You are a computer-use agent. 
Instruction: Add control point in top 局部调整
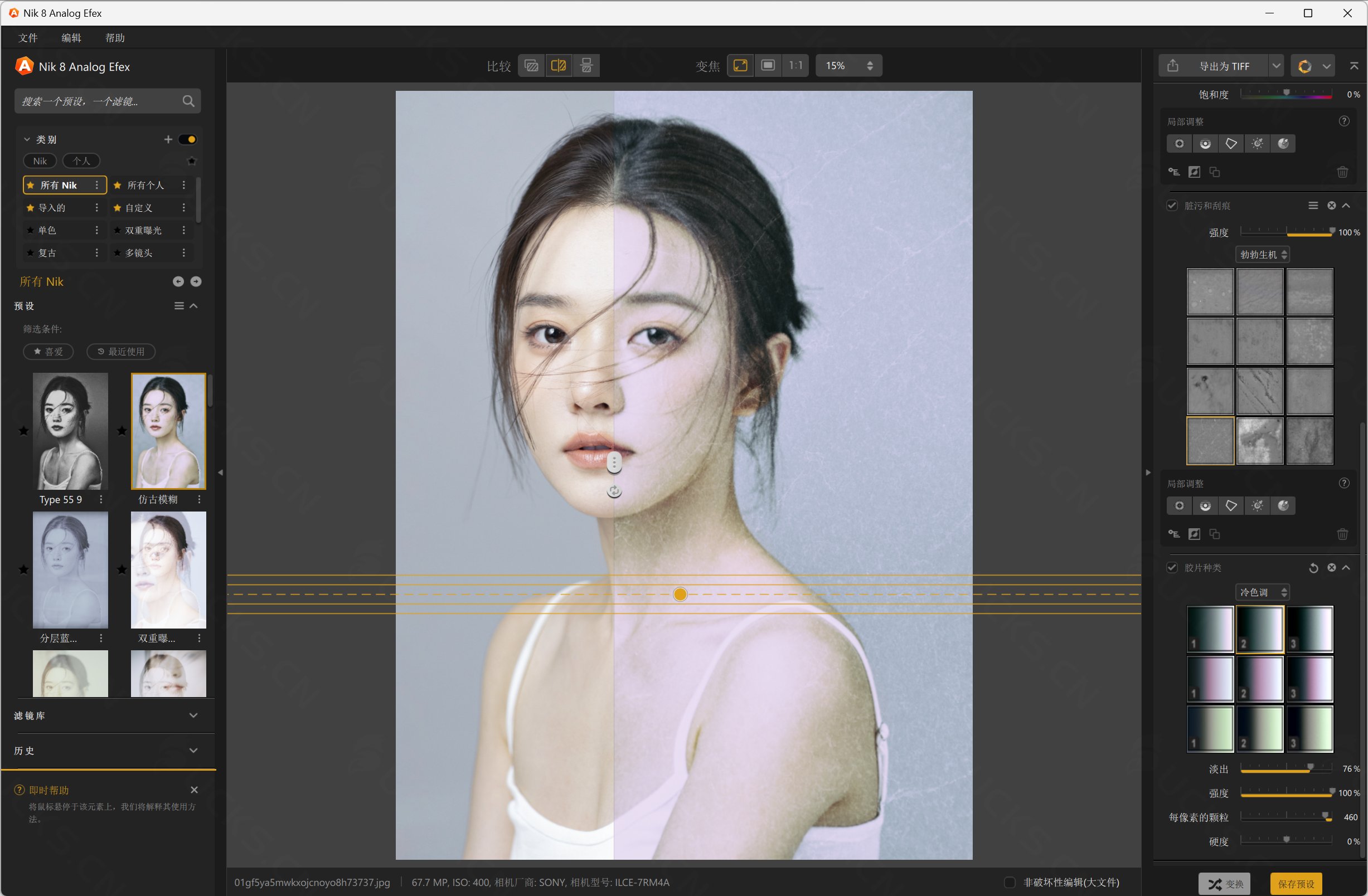point(1179,144)
